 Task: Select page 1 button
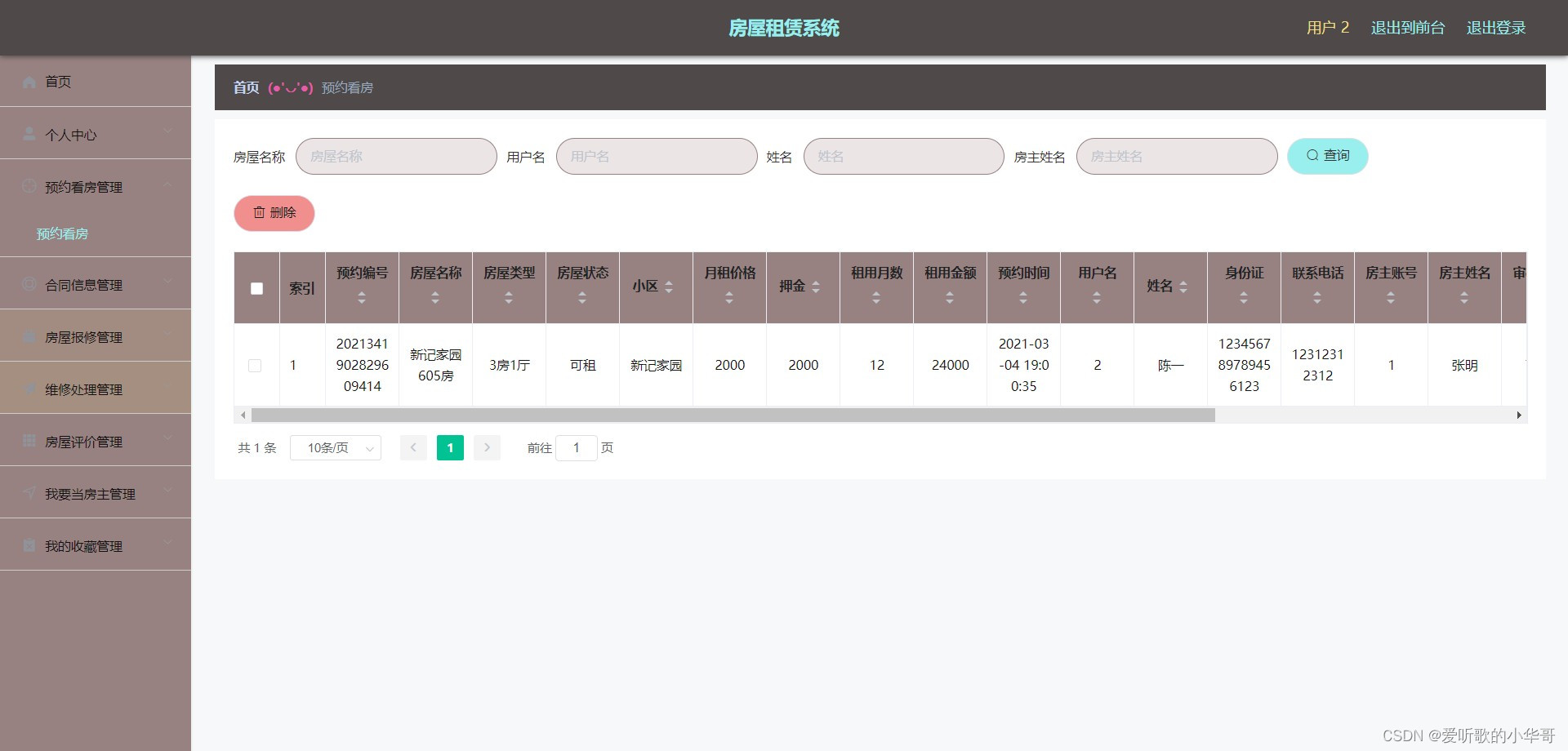pos(450,447)
